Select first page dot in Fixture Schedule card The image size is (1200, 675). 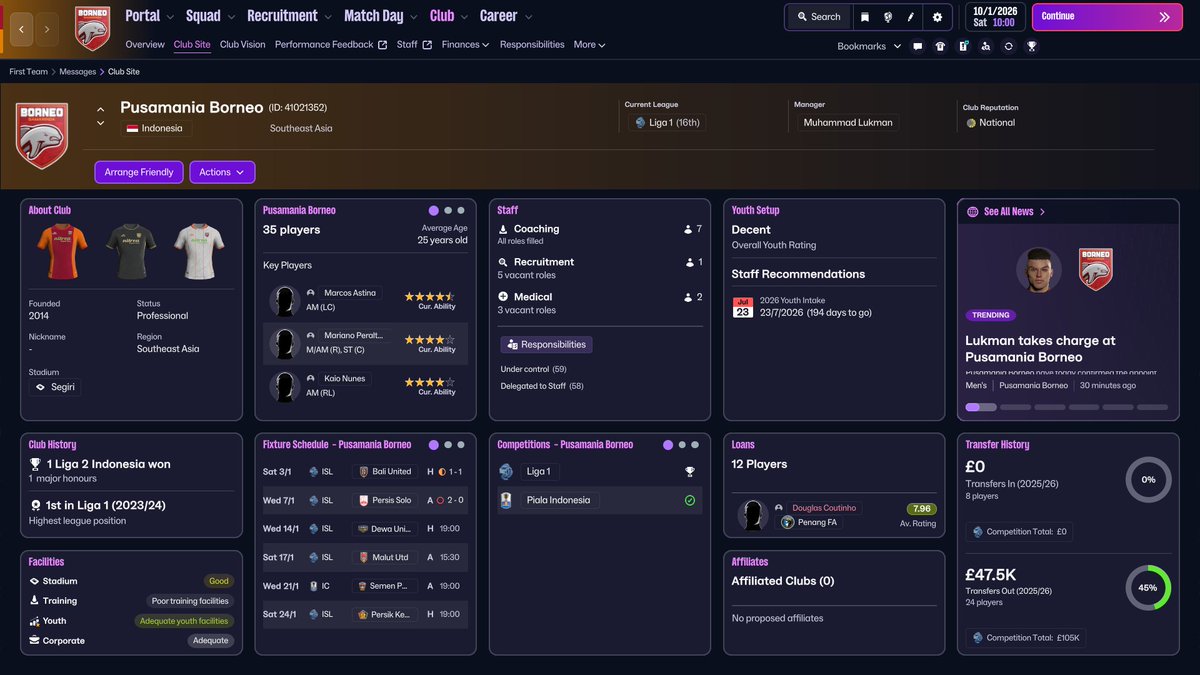(x=433, y=445)
